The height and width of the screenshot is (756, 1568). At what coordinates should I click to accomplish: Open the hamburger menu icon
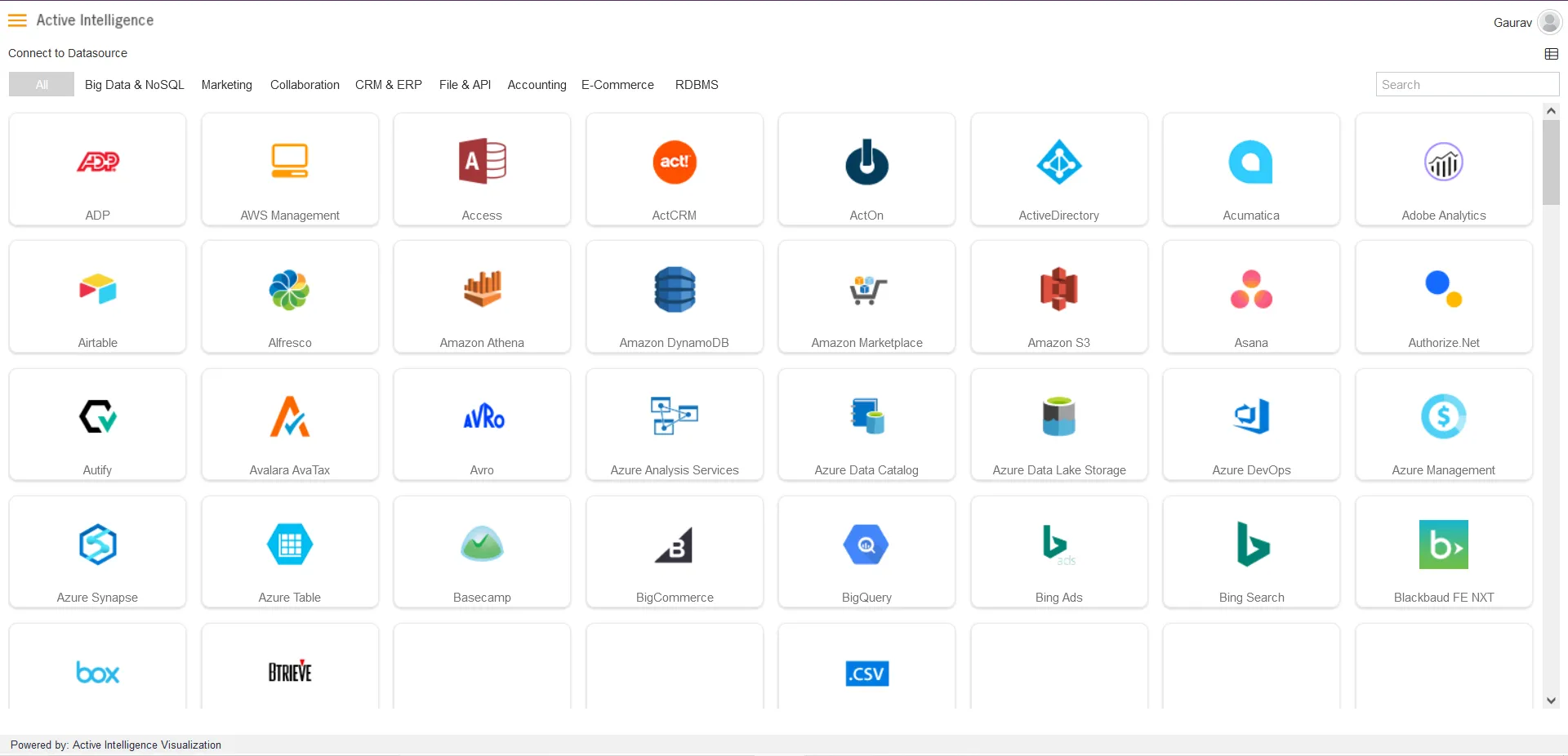(x=17, y=20)
